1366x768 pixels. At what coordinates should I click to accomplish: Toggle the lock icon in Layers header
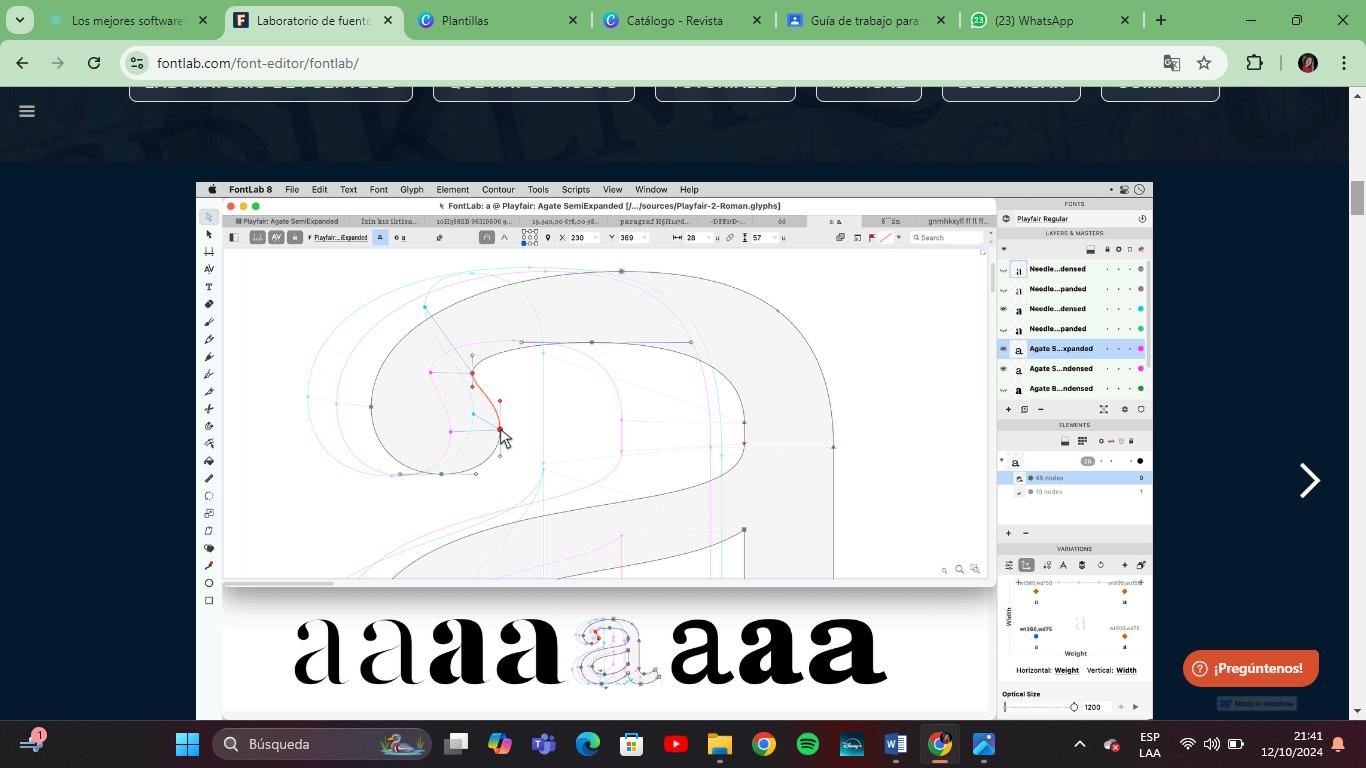(1107, 249)
